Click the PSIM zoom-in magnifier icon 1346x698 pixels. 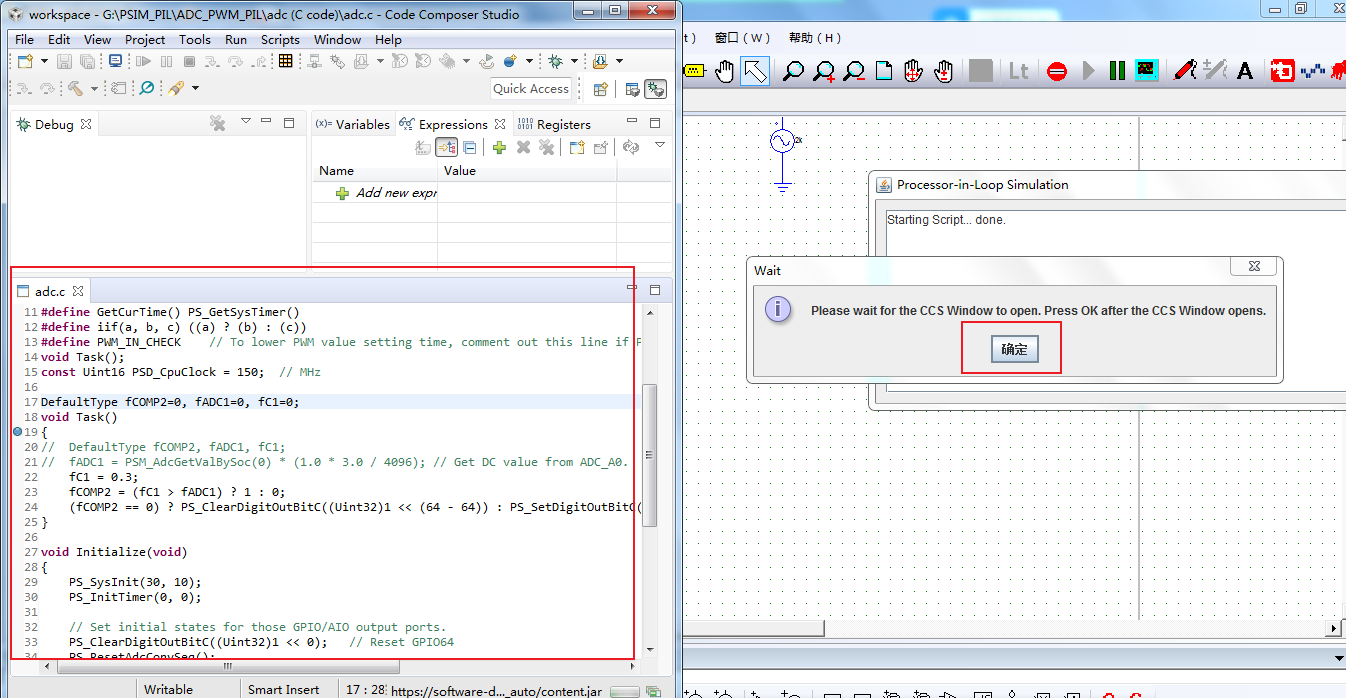(x=824, y=71)
